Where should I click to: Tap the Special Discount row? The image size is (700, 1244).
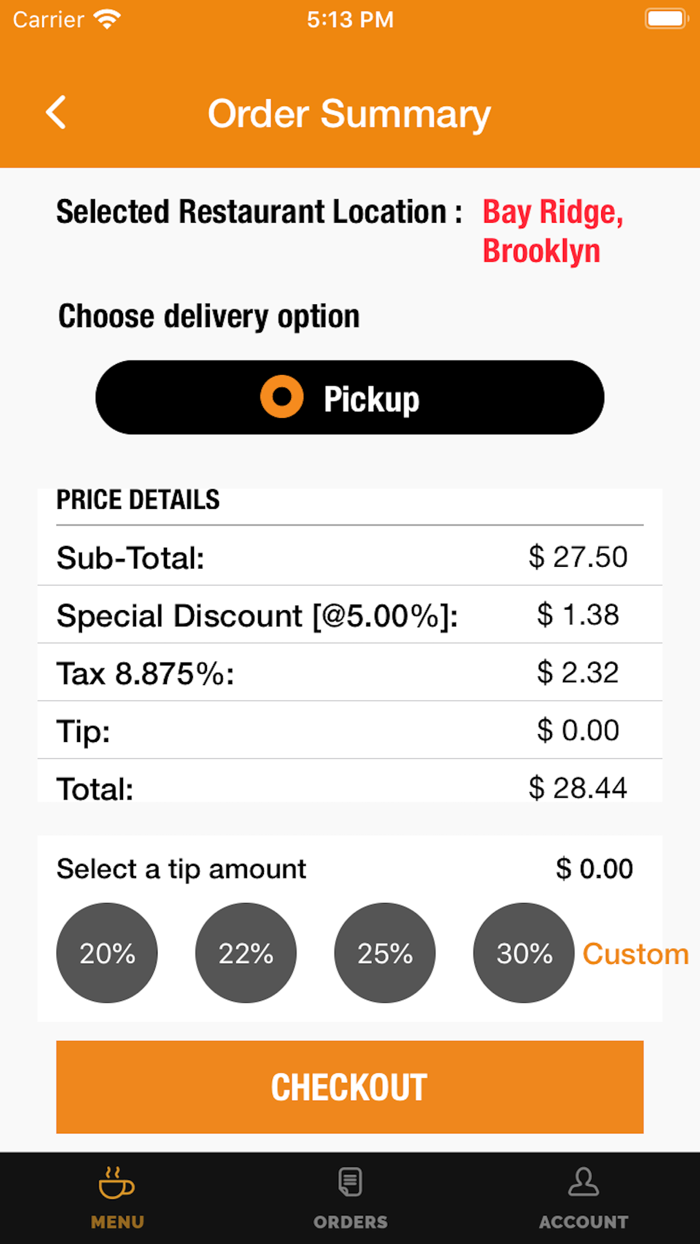pos(350,615)
